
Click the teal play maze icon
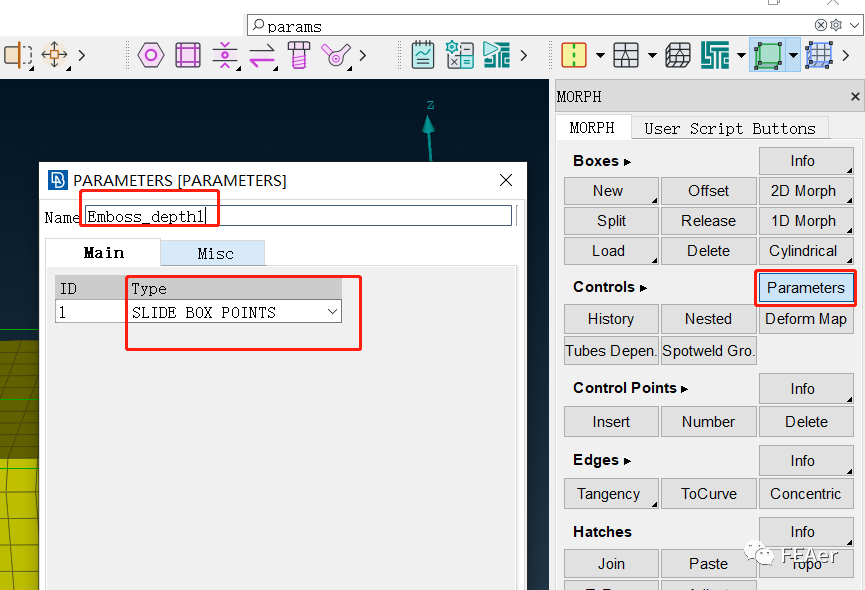[x=496, y=55]
